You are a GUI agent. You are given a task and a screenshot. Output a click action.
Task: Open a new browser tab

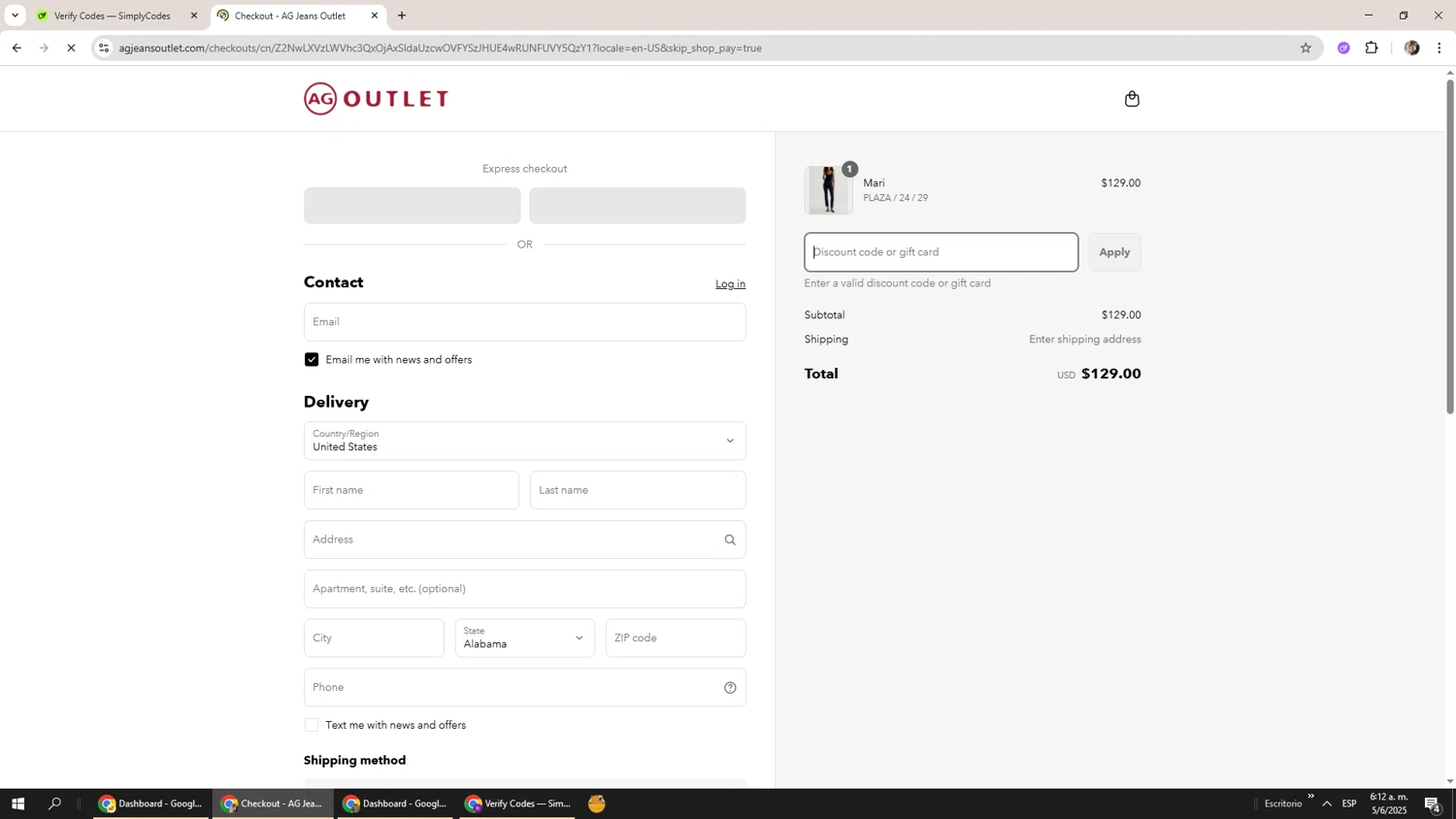[x=402, y=16]
